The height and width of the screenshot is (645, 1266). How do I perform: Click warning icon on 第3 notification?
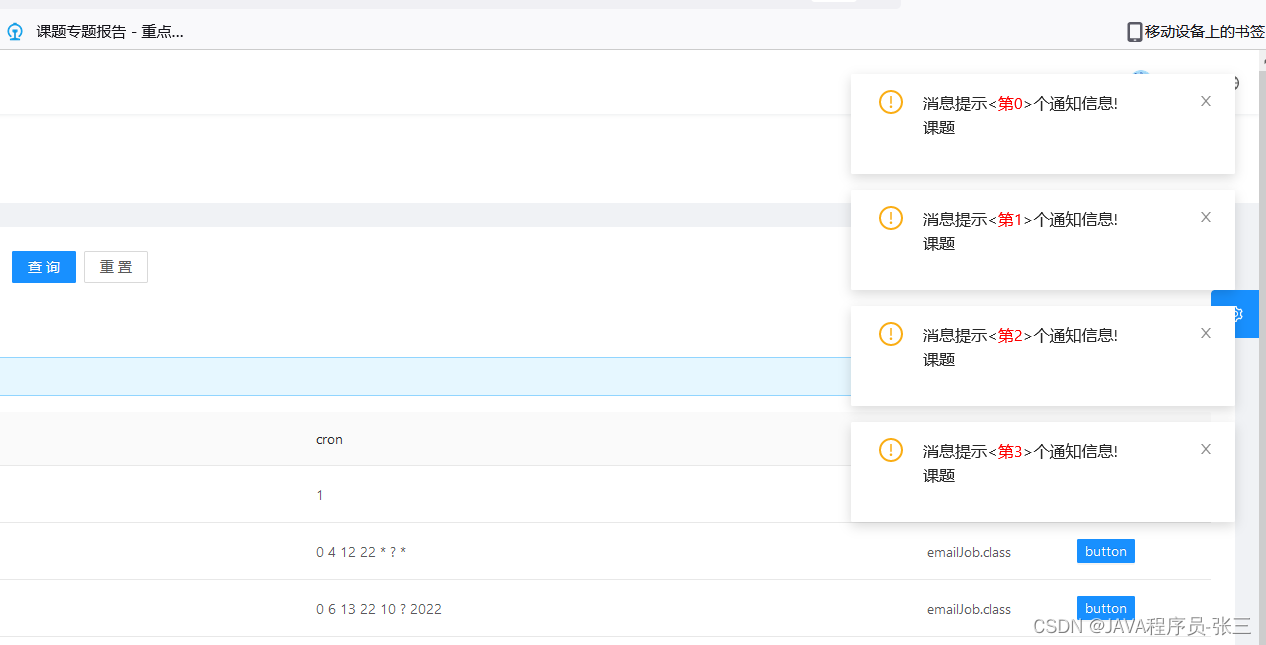[891, 450]
